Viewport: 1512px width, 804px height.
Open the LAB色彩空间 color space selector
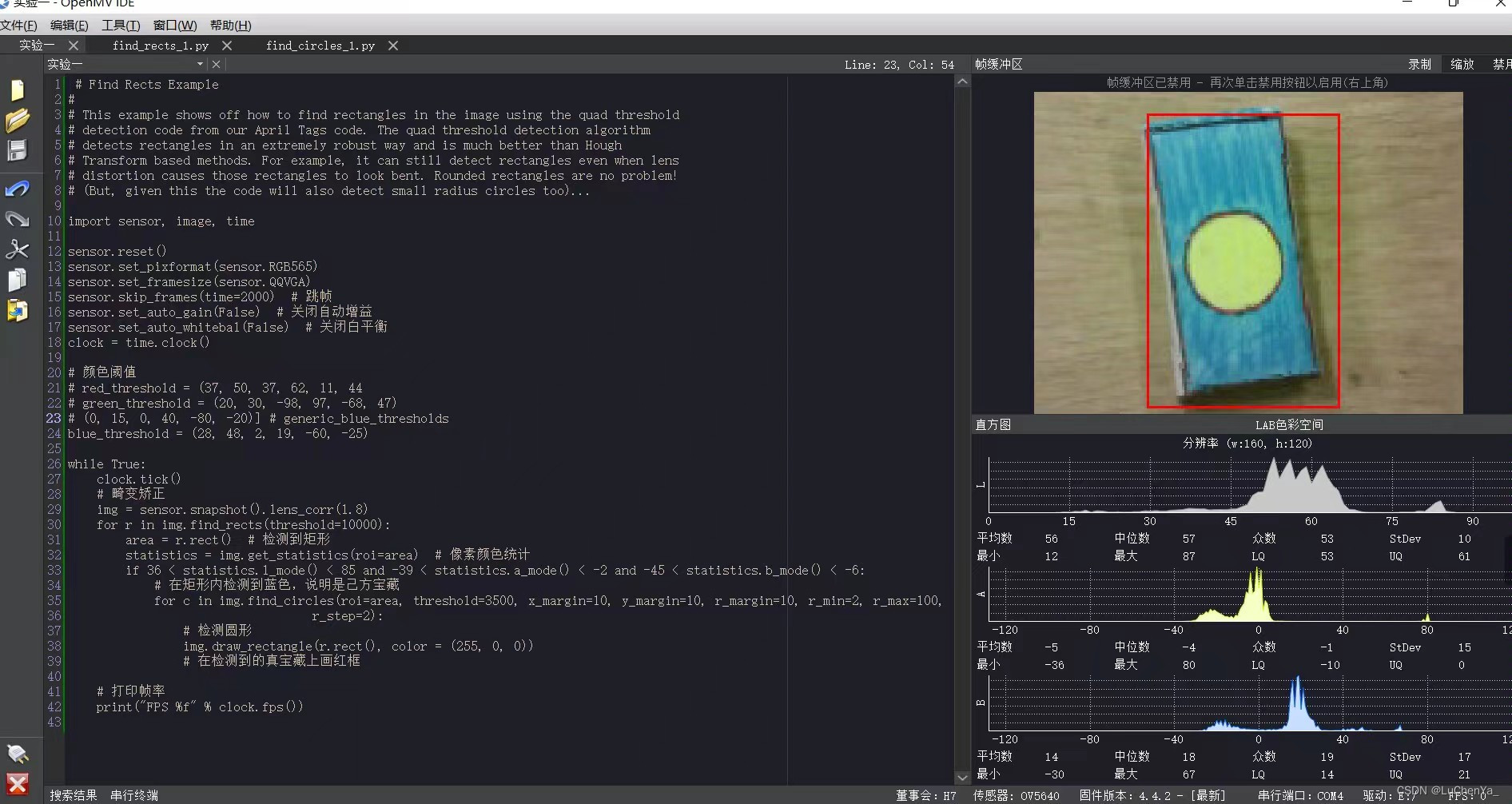point(1291,424)
